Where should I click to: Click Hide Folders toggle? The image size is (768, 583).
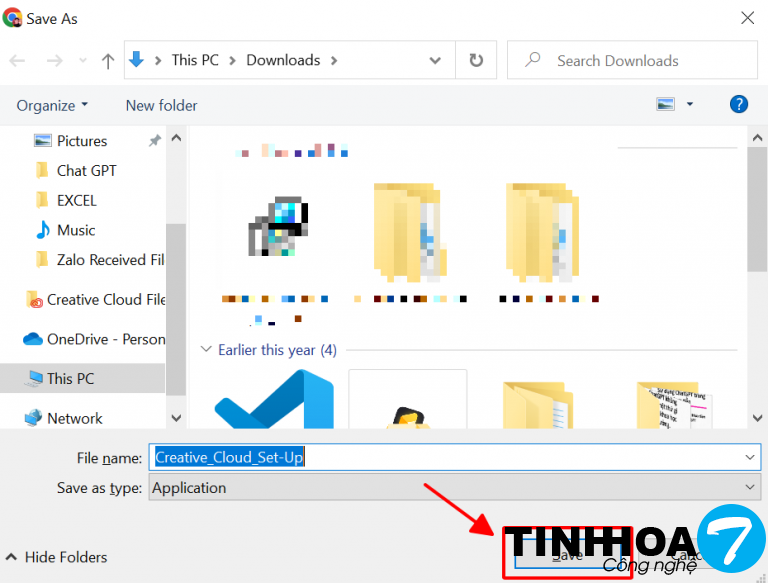pos(56,557)
